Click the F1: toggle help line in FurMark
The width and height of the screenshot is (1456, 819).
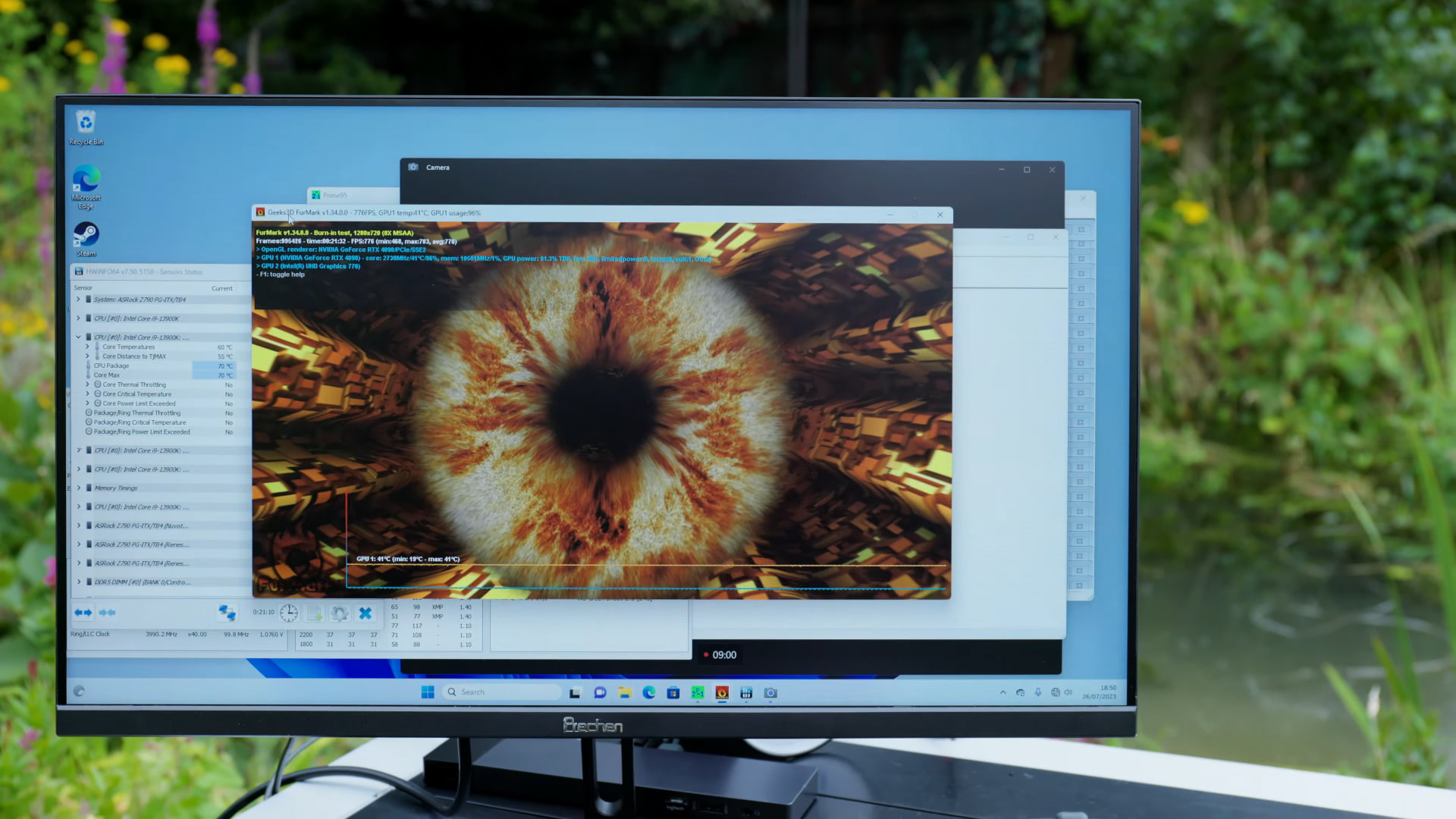(281, 275)
